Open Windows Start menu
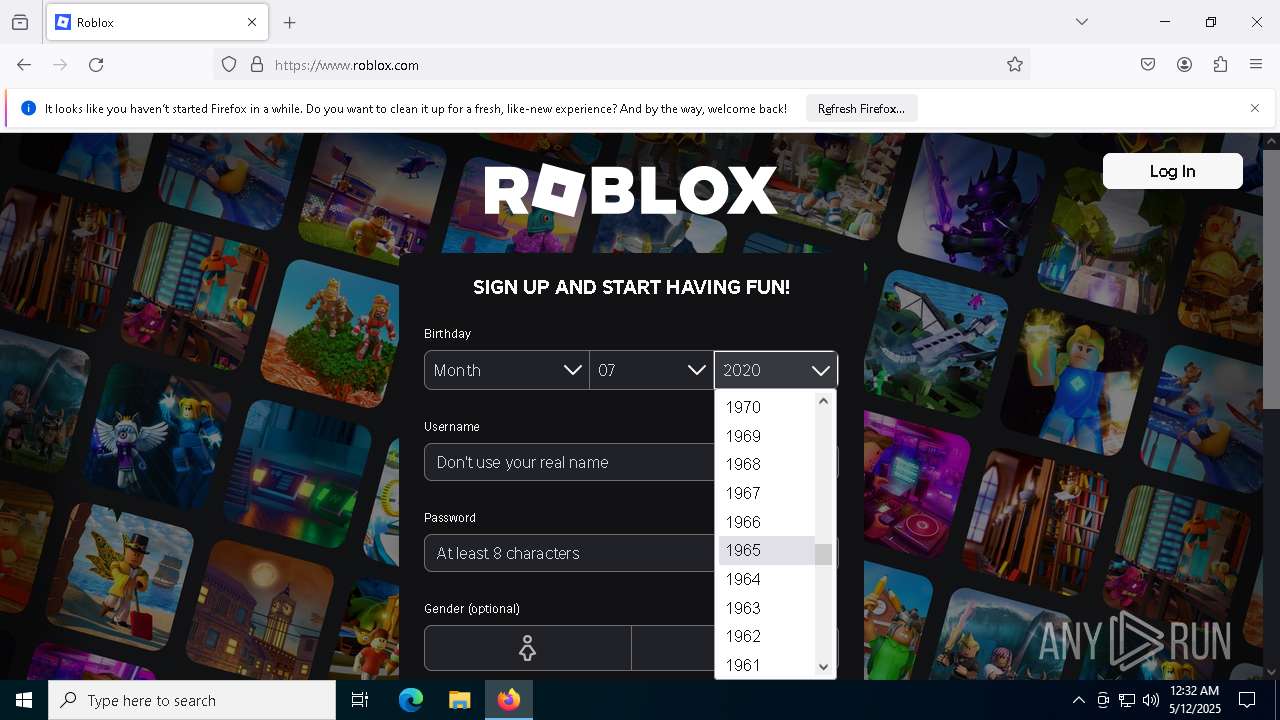The height and width of the screenshot is (720, 1280). click(24, 700)
